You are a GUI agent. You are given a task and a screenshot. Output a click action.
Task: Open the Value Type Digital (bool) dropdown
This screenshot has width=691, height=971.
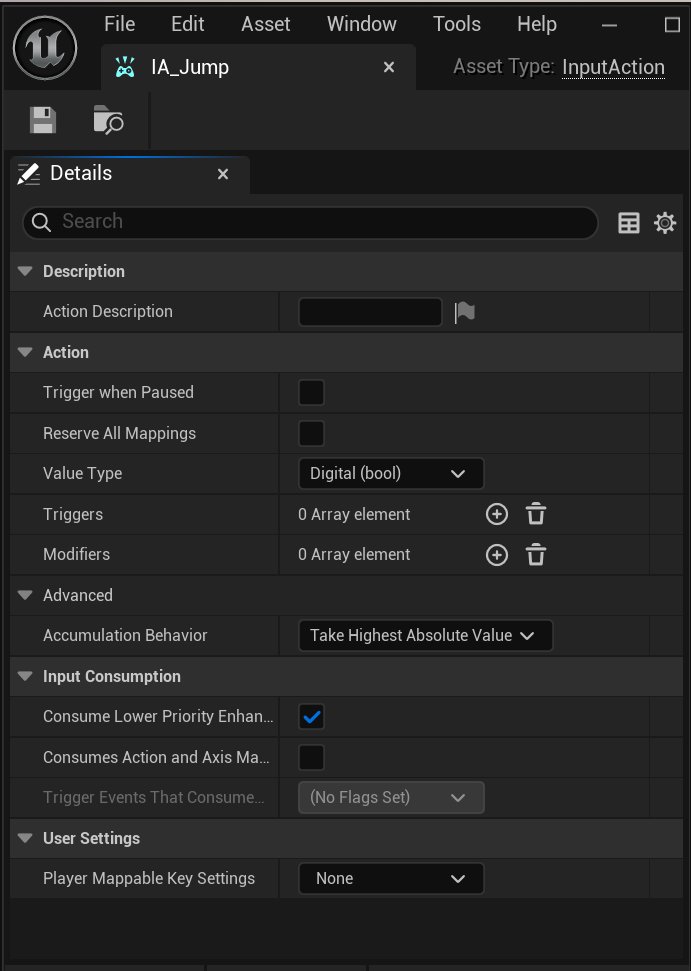point(391,474)
